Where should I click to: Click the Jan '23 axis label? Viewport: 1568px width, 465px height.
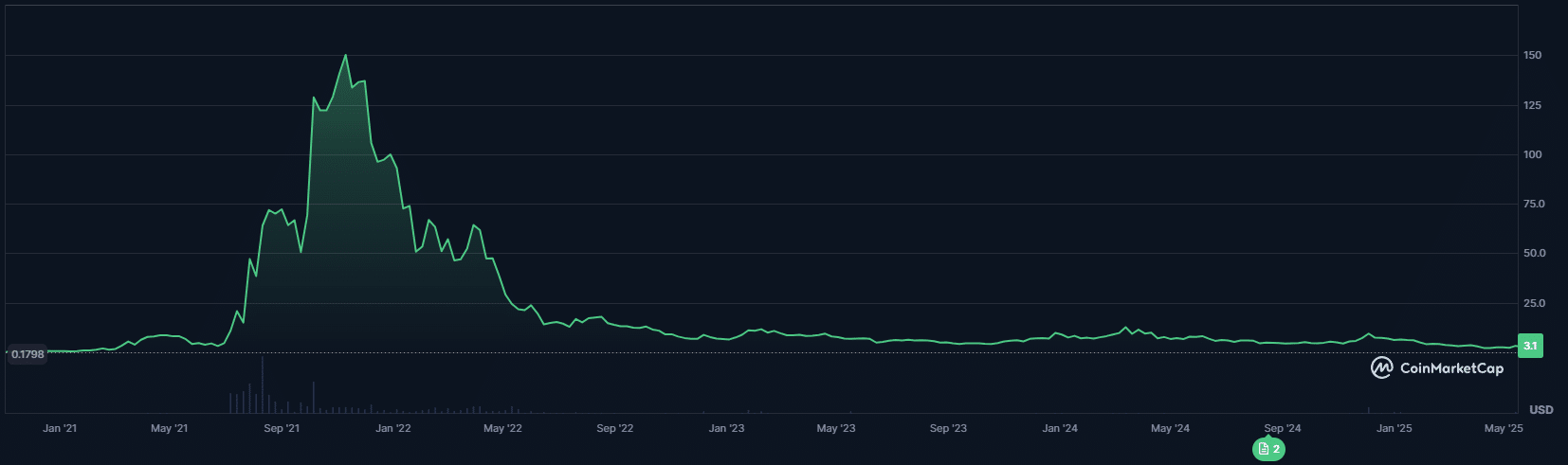tap(727, 428)
